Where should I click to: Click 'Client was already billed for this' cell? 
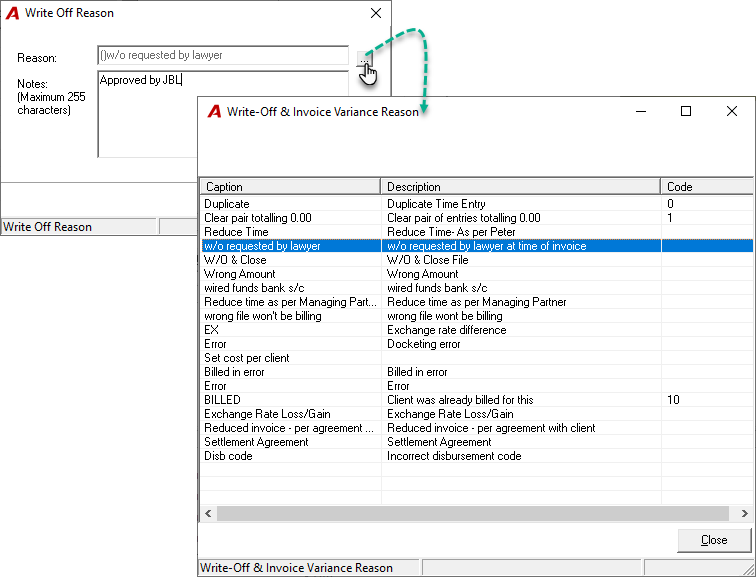(x=460, y=400)
